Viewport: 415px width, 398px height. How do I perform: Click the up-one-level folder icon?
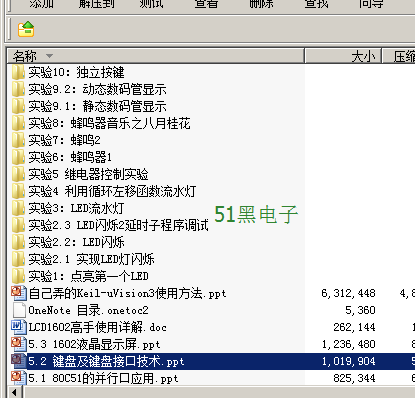click(x=26, y=29)
